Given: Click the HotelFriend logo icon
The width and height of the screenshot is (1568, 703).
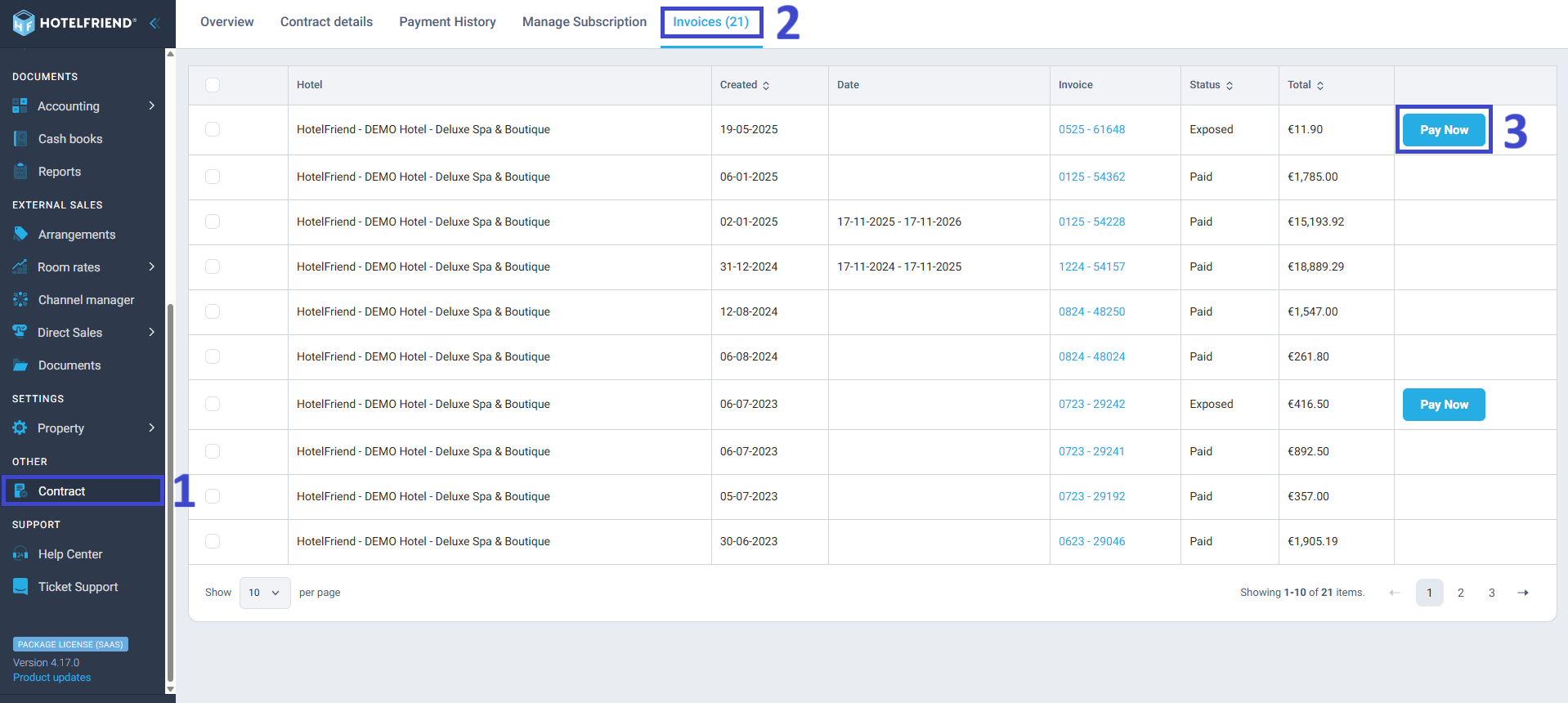Looking at the screenshot, I should click(x=24, y=23).
